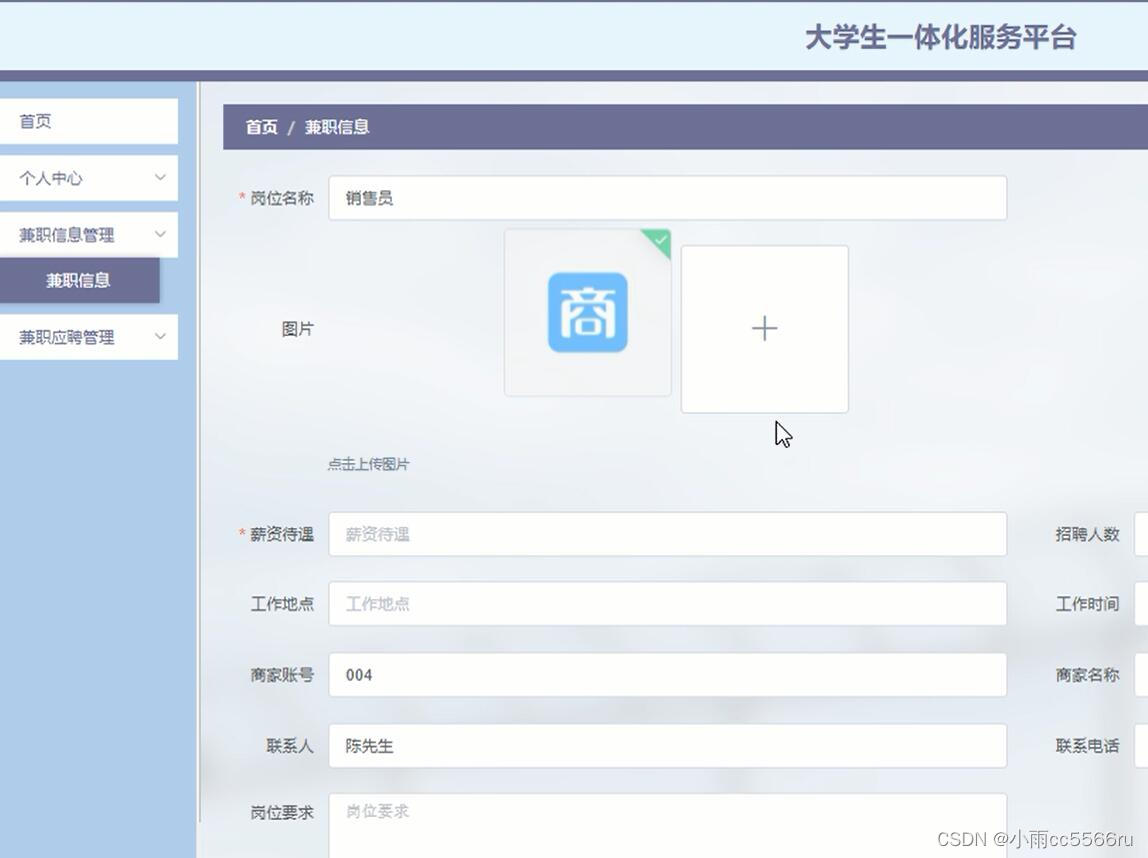Image resolution: width=1148 pixels, height=858 pixels.
Task: Focus the 工作地点 input field
Action: (668, 604)
